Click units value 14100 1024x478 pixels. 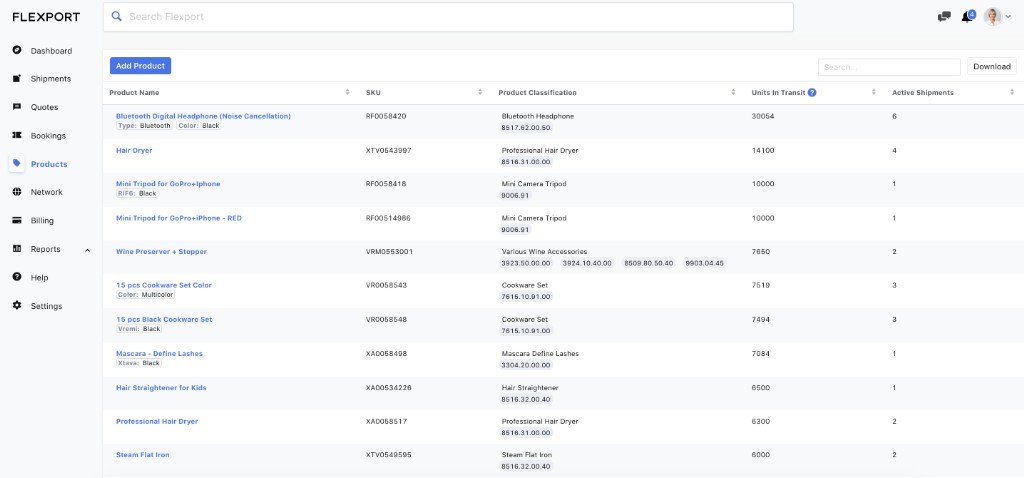pyautogui.click(x=763, y=150)
